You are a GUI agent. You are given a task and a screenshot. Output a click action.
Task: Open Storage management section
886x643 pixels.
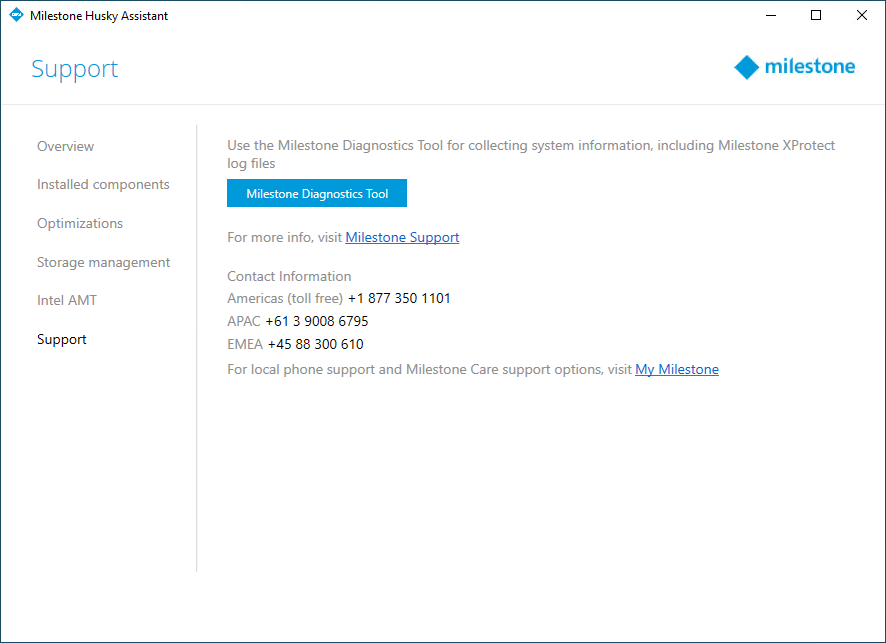(103, 263)
